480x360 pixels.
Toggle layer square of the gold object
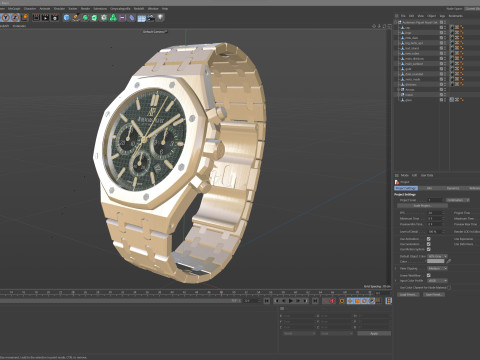[441, 69]
